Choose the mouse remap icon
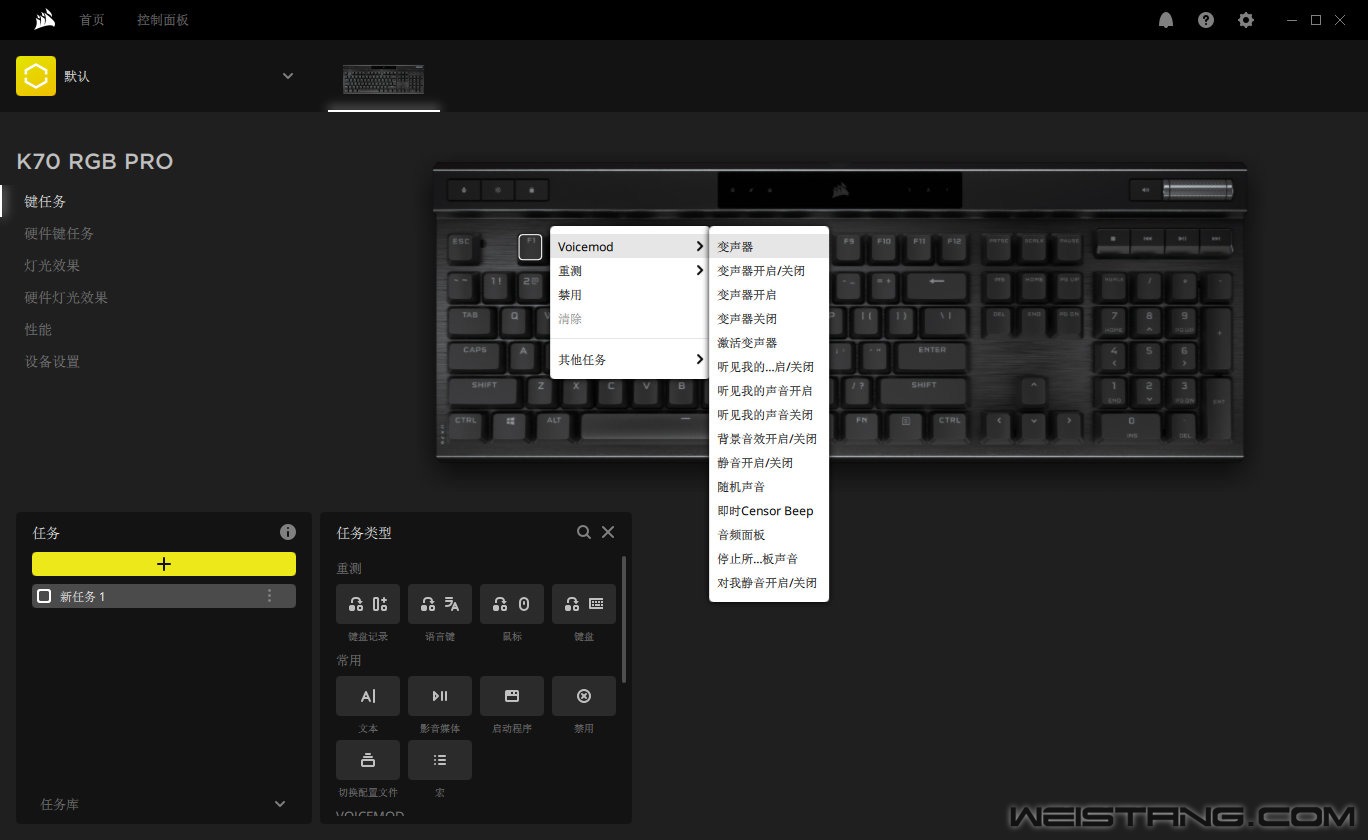This screenshot has height=840, width=1368. [x=512, y=604]
